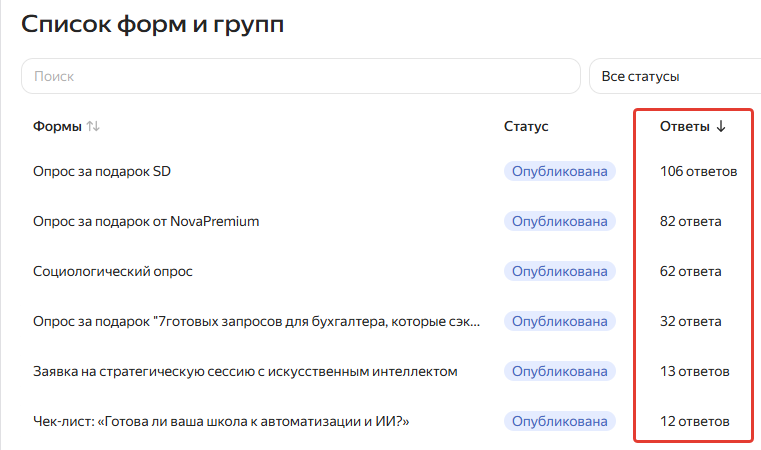Open the form Опрос за подарок от NovaPremium
The width and height of the screenshot is (761, 450).
tap(146, 221)
